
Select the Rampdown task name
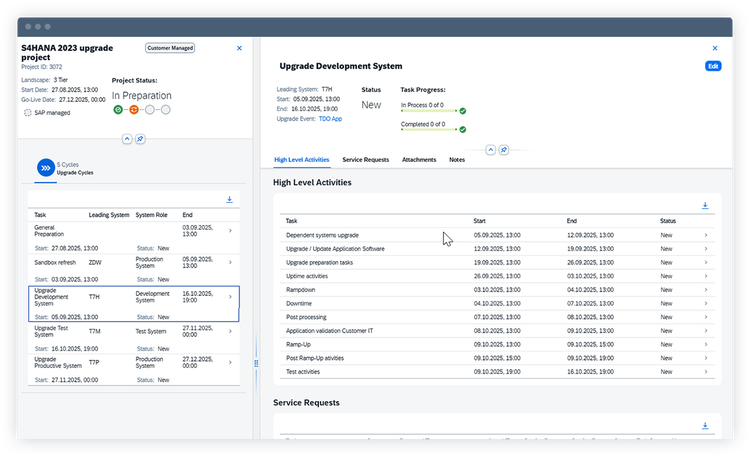pos(300,290)
